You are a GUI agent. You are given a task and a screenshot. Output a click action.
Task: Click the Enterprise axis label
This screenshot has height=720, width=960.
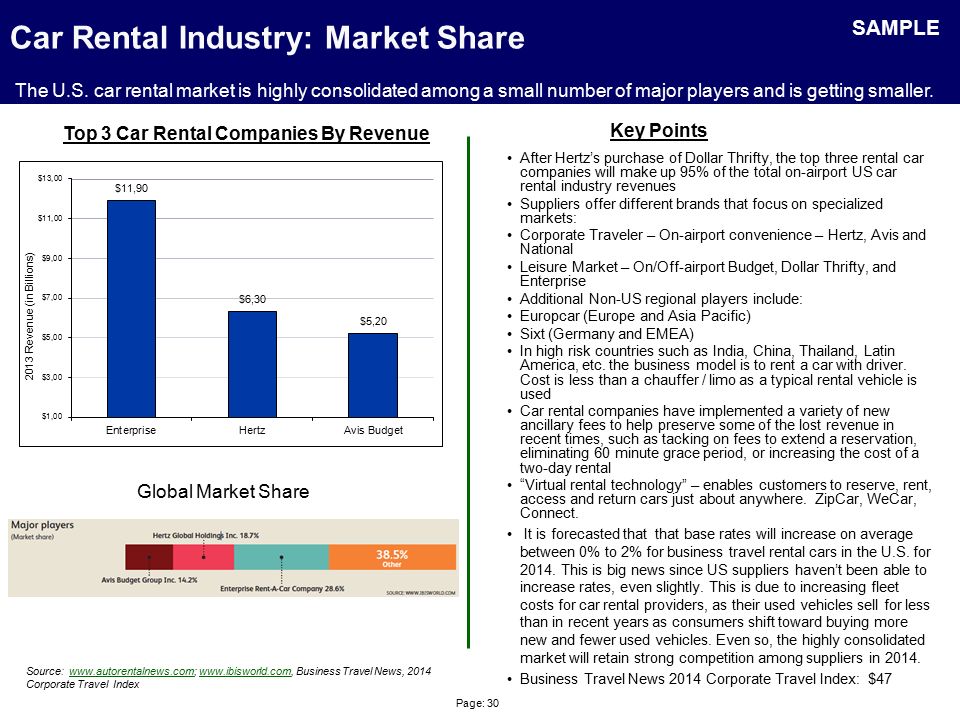coord(131,430)
